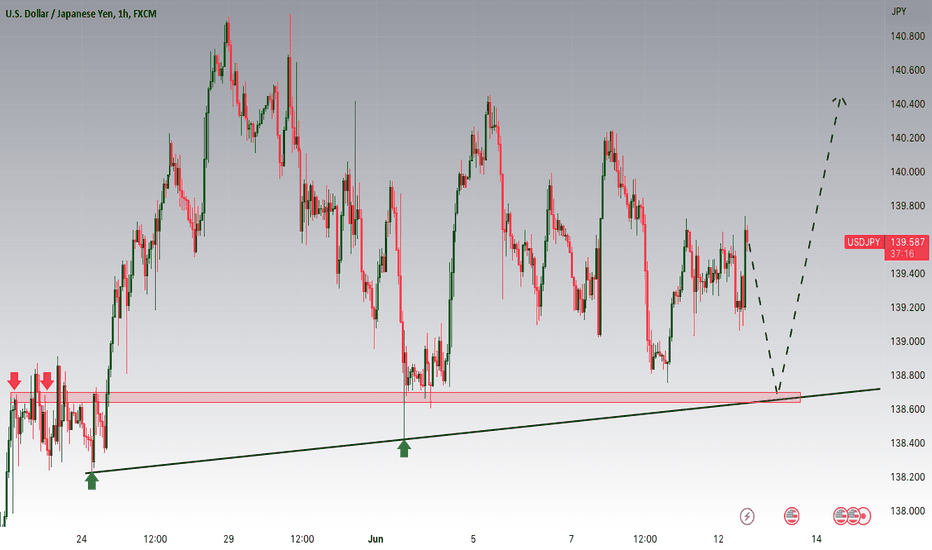
Task: Click the 138.000 price axis label
Action: (x=908, y=511)
